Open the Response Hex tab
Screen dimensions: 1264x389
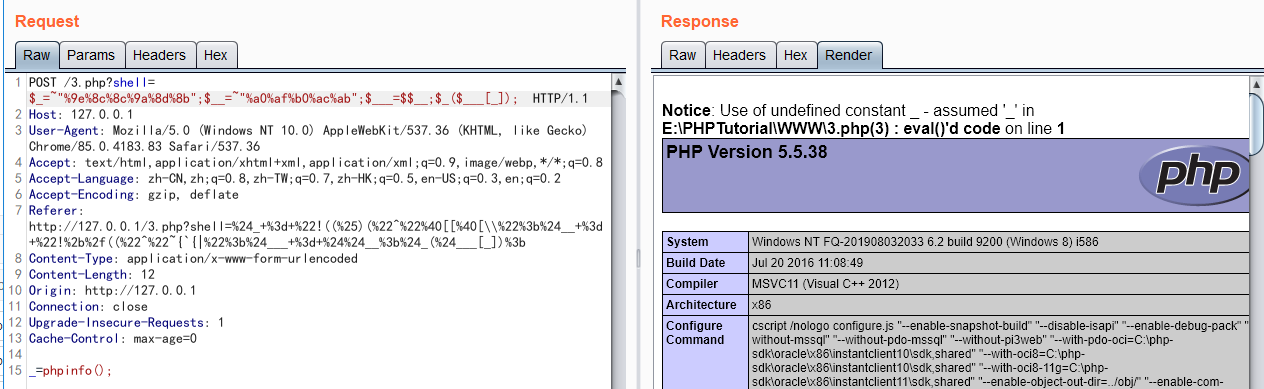(796, 55)
